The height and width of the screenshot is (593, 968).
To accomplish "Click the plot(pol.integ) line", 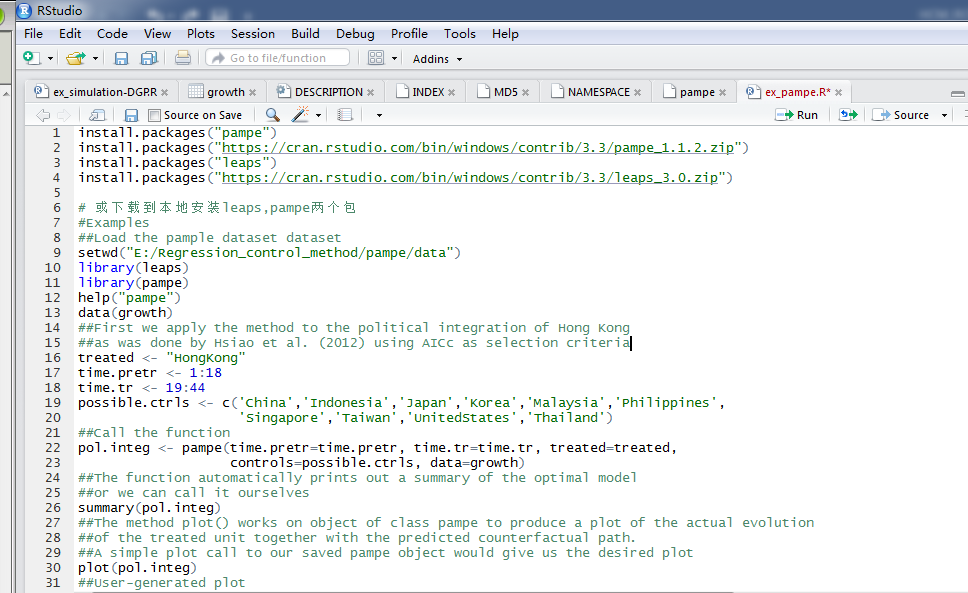I will pyautogui.click(x=138, y=567).
